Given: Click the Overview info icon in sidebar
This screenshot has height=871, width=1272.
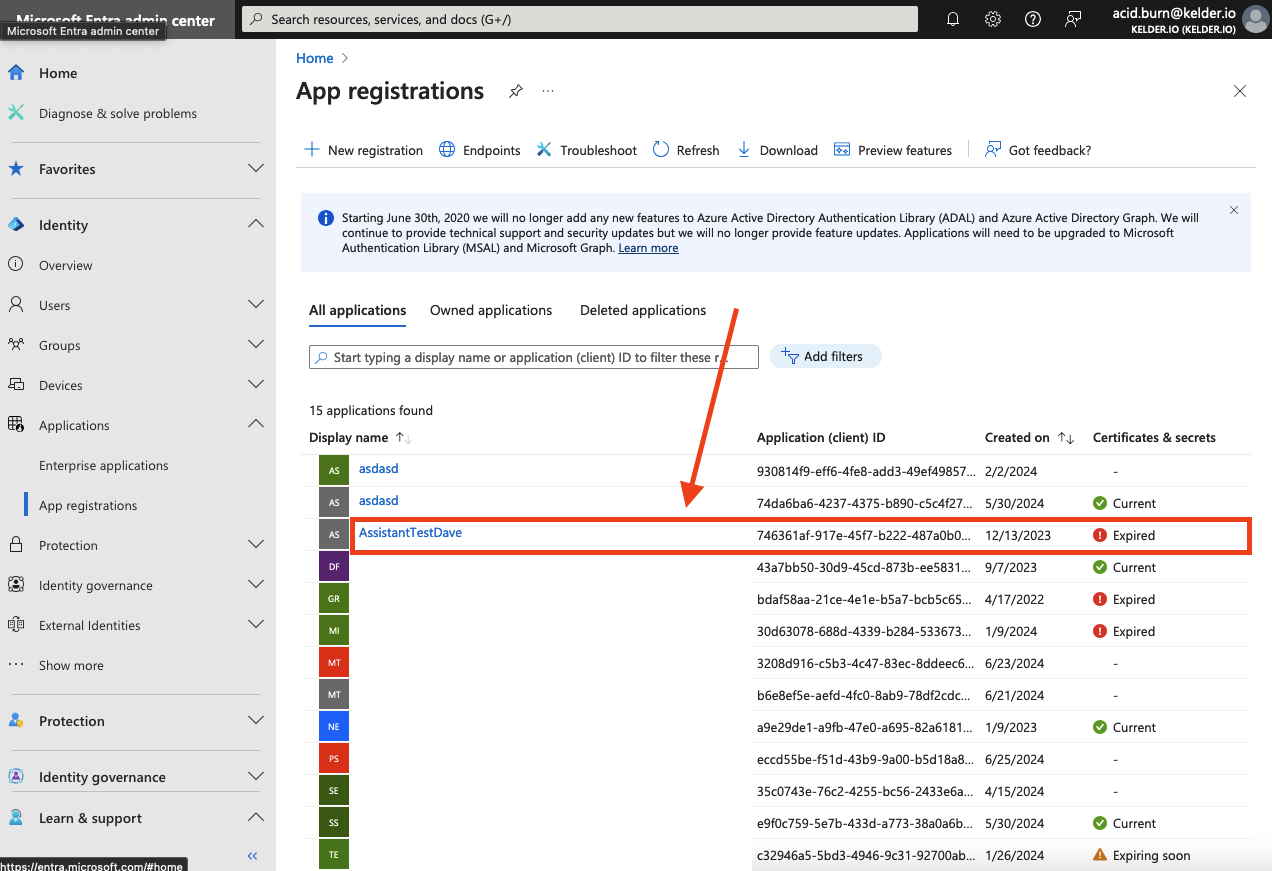Looking at the screenshot, I should [16, 265].
